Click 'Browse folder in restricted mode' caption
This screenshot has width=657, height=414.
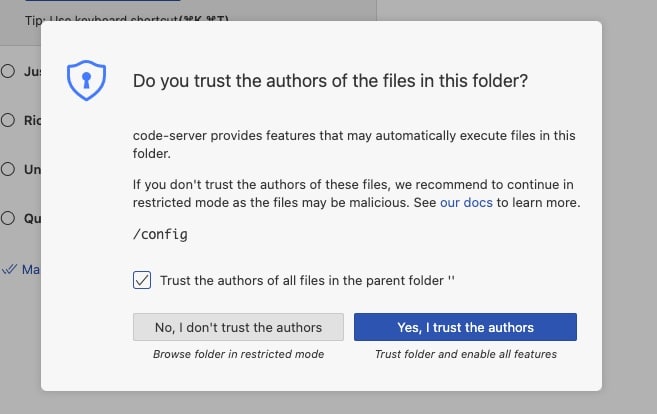coord(238,354)
